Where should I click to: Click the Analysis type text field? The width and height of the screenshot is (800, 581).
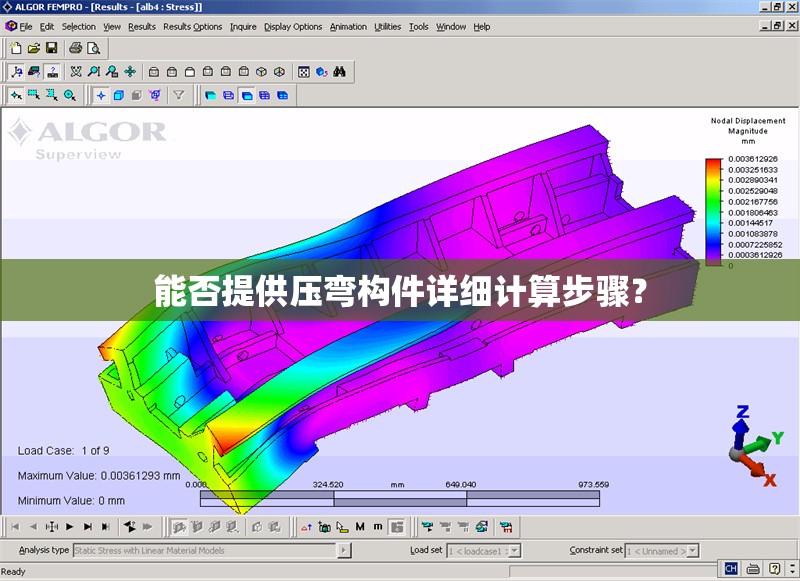(204, 550)
